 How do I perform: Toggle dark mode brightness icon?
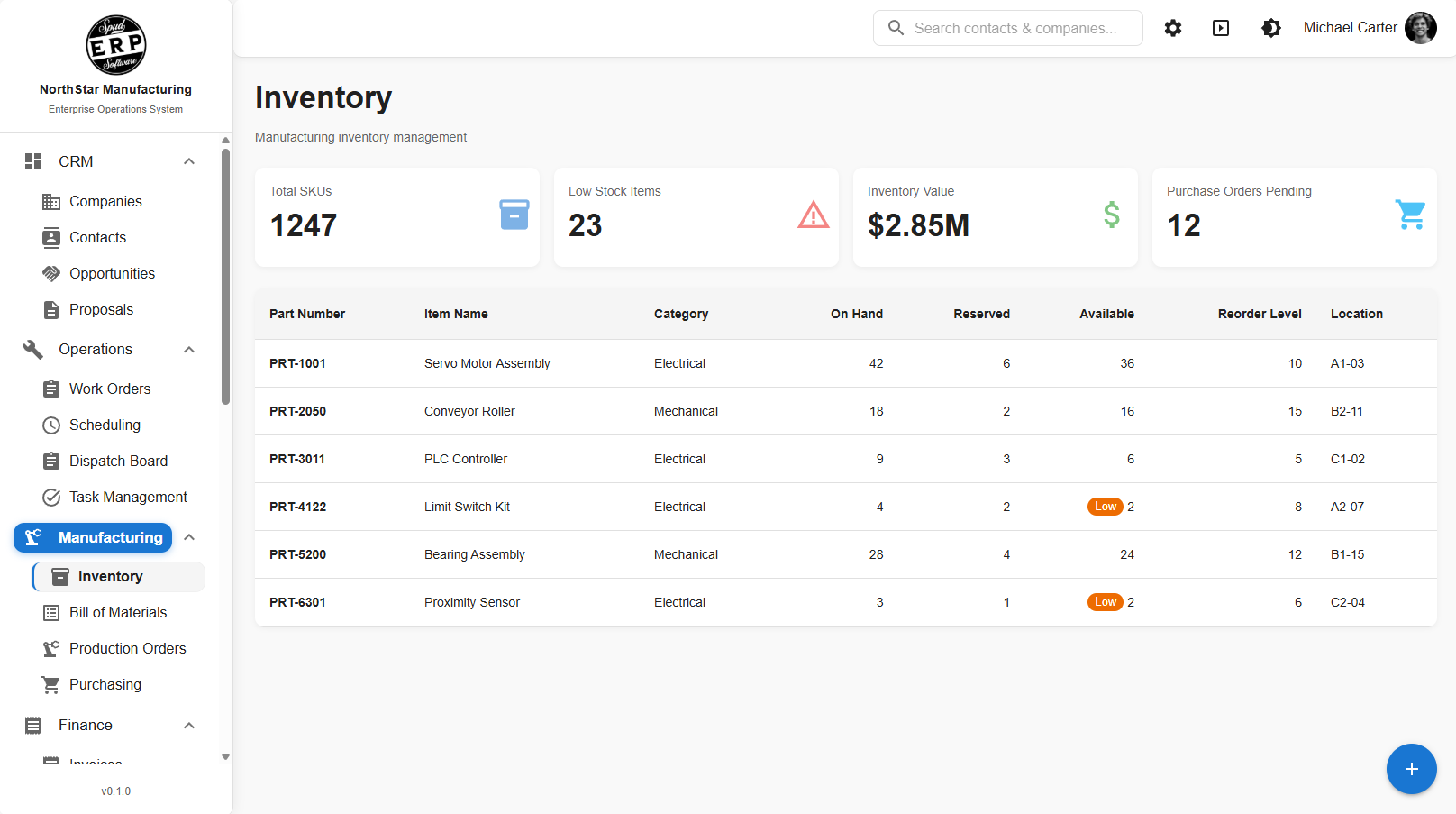pos(1270,28)
